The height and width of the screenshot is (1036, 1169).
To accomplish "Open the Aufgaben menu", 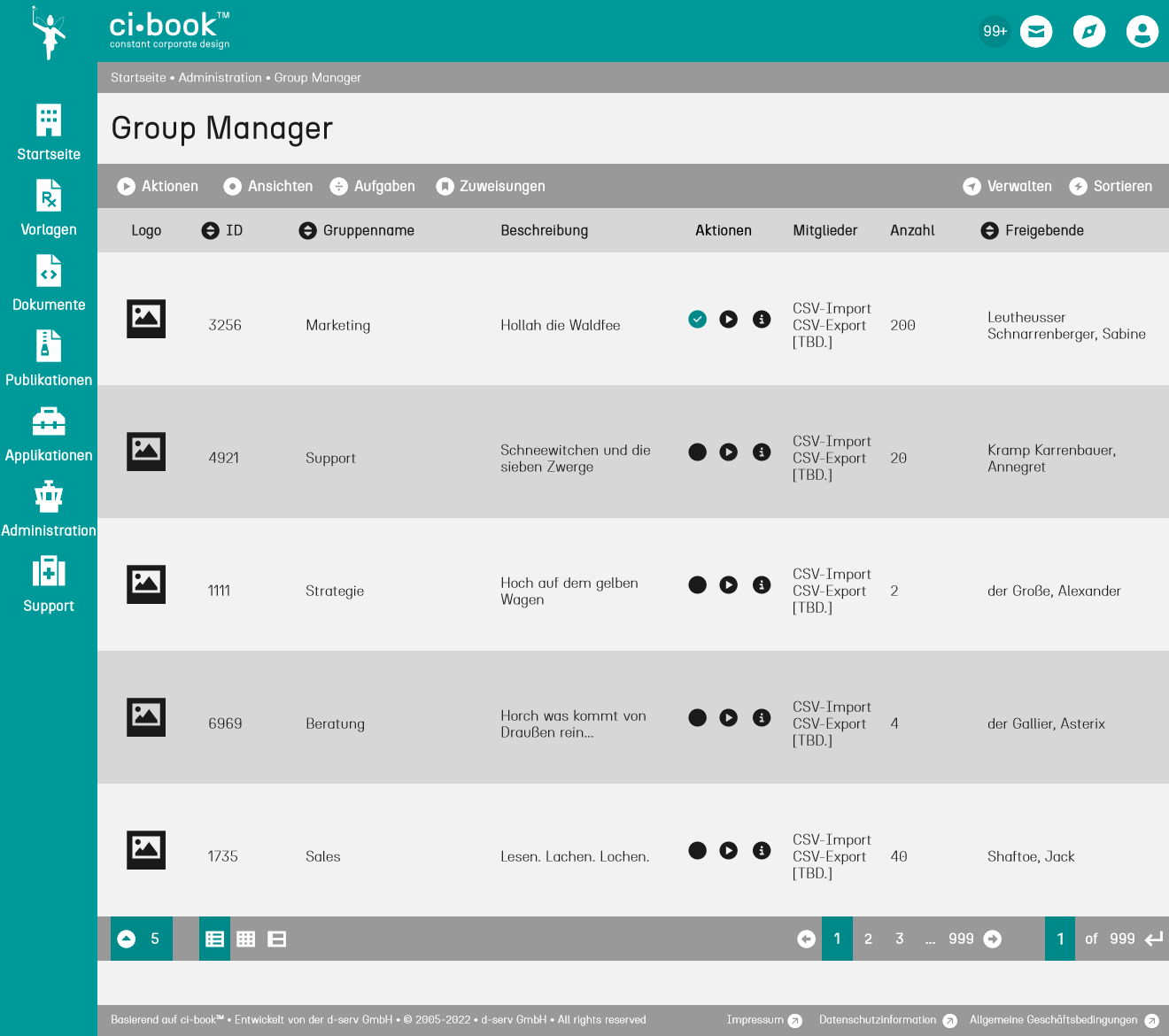I will [373, 186].
